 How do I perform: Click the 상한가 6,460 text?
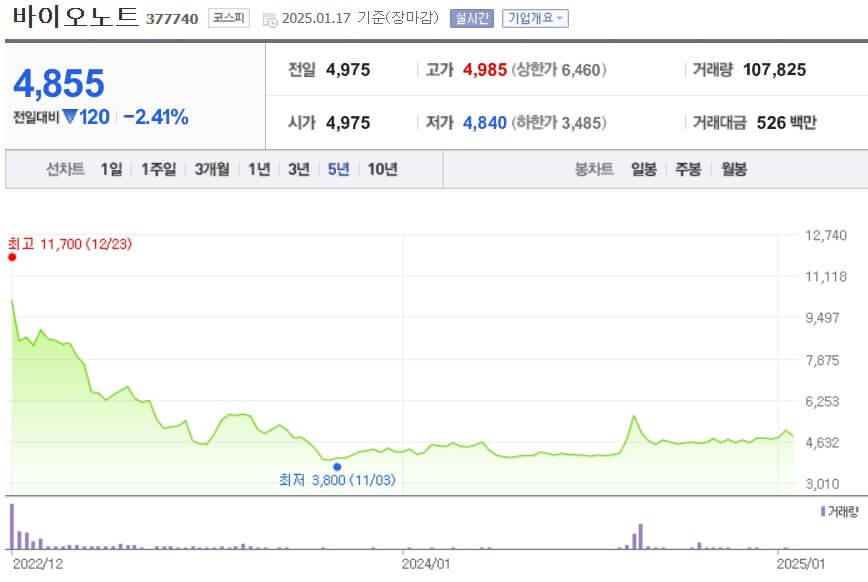[559, 70]
